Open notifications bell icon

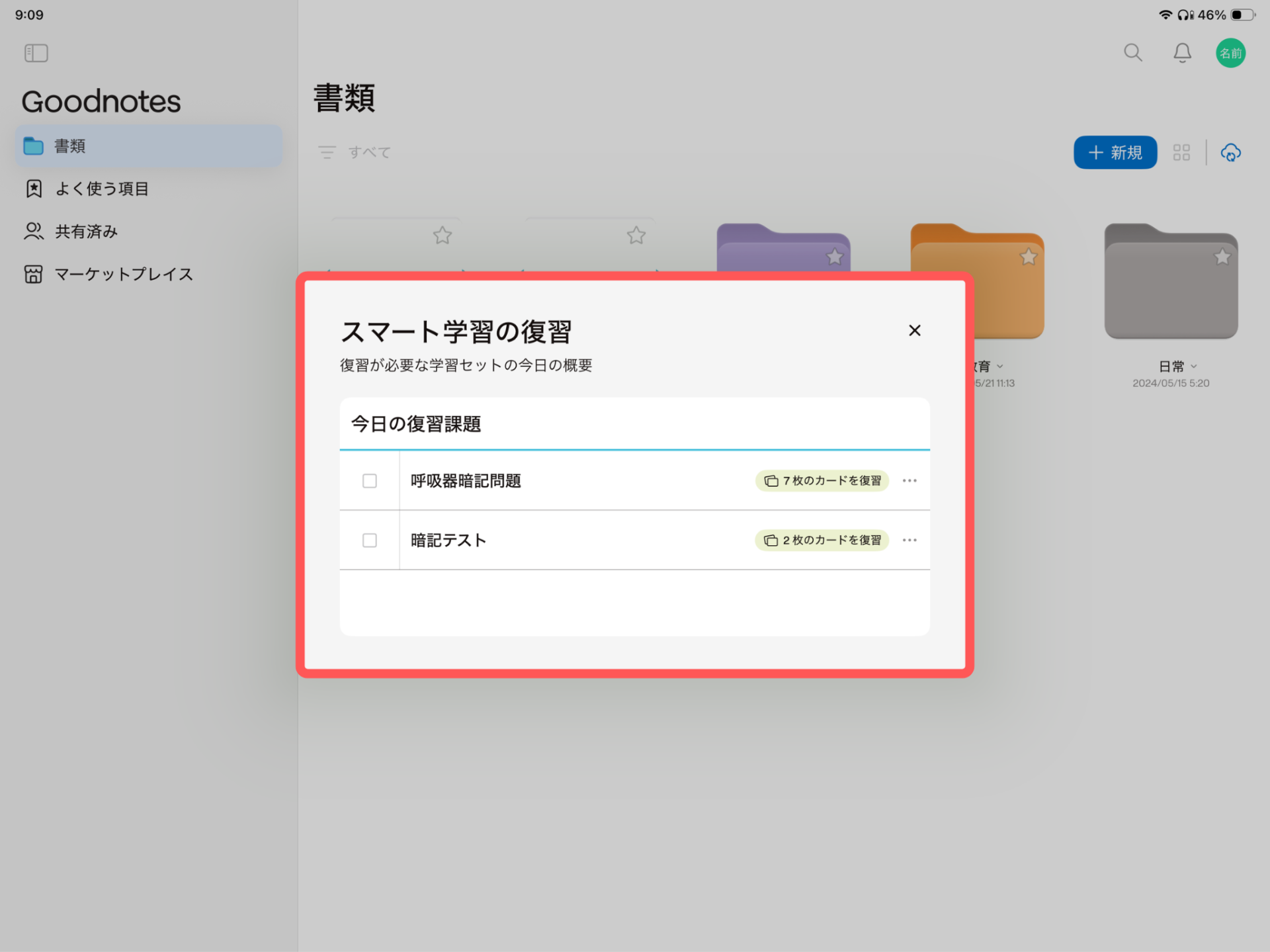pos(1182,52)
